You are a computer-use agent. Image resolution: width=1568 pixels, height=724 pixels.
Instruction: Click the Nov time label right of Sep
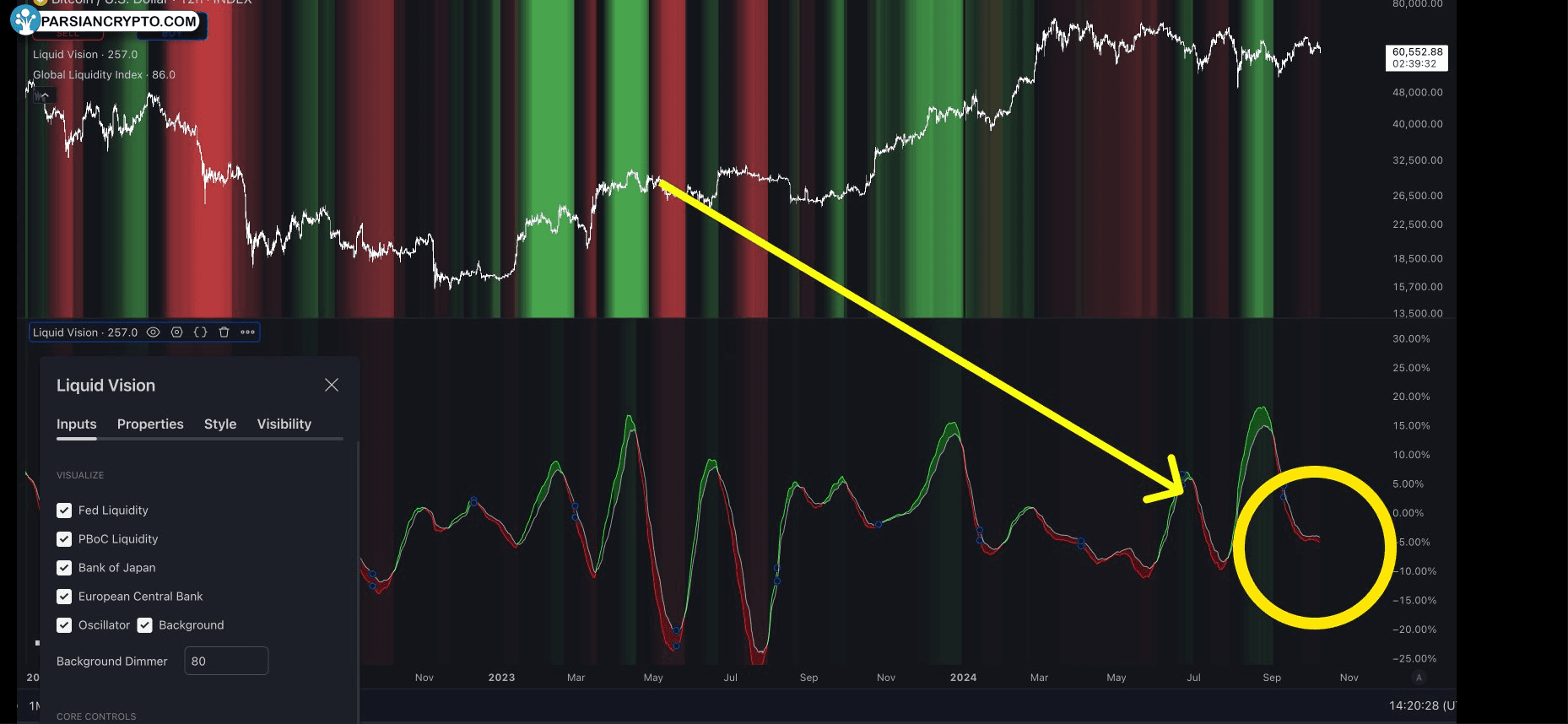[1349, 678]
